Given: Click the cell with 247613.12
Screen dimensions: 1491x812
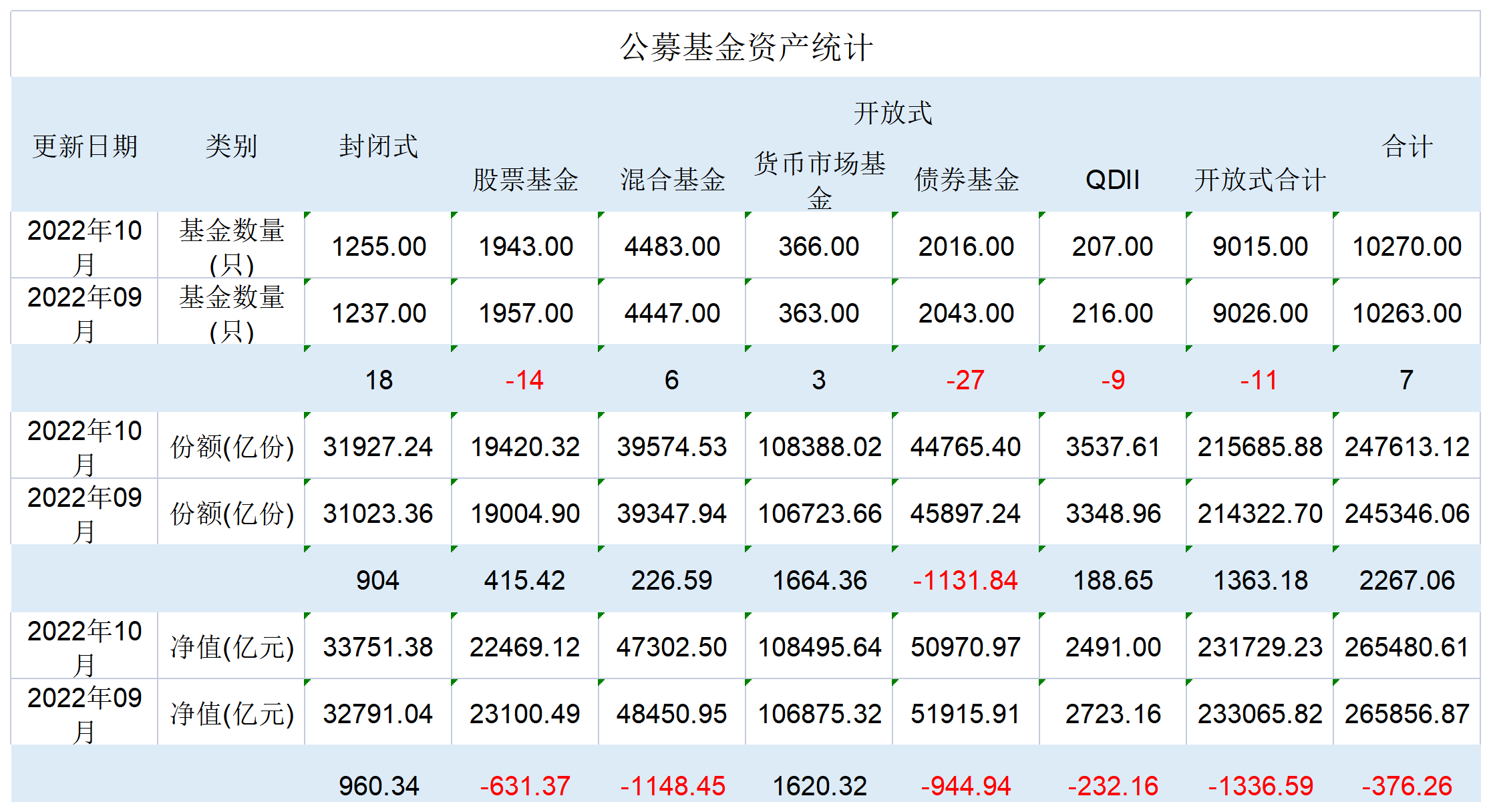Looking at the screenshot, I should tap(1407, 447).
